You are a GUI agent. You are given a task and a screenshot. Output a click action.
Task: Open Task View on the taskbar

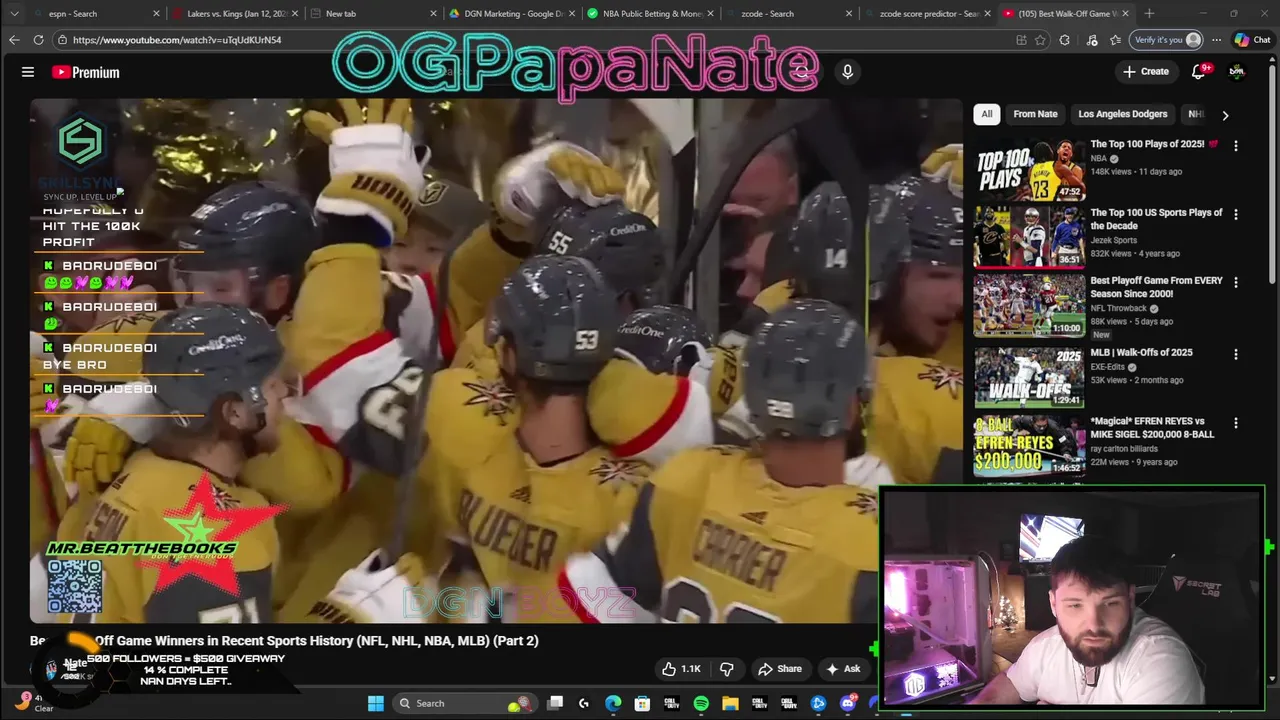(x=555, y=703)
